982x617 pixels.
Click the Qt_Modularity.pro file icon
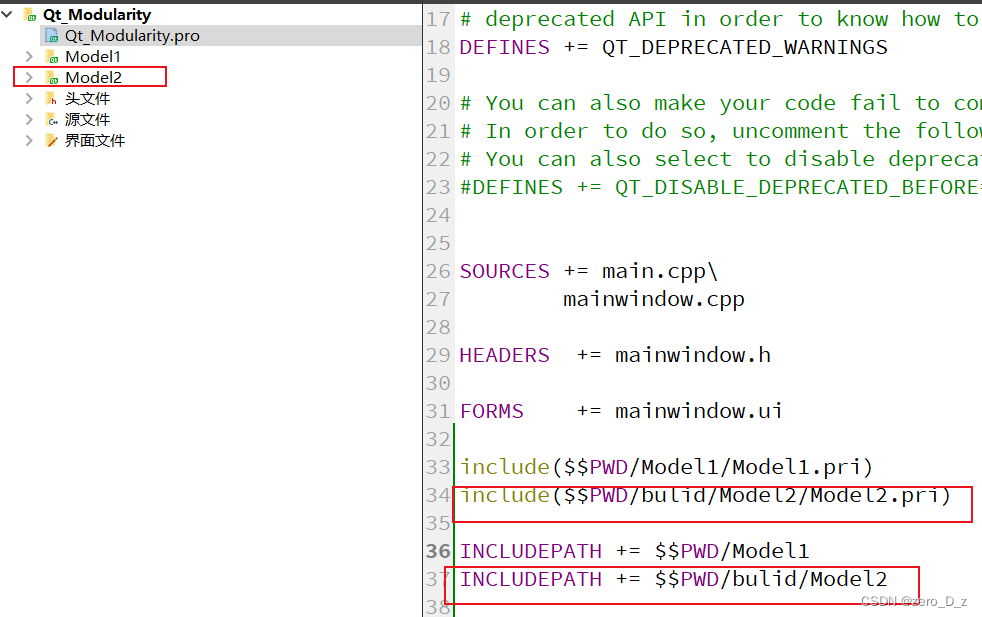coord(51,36)
